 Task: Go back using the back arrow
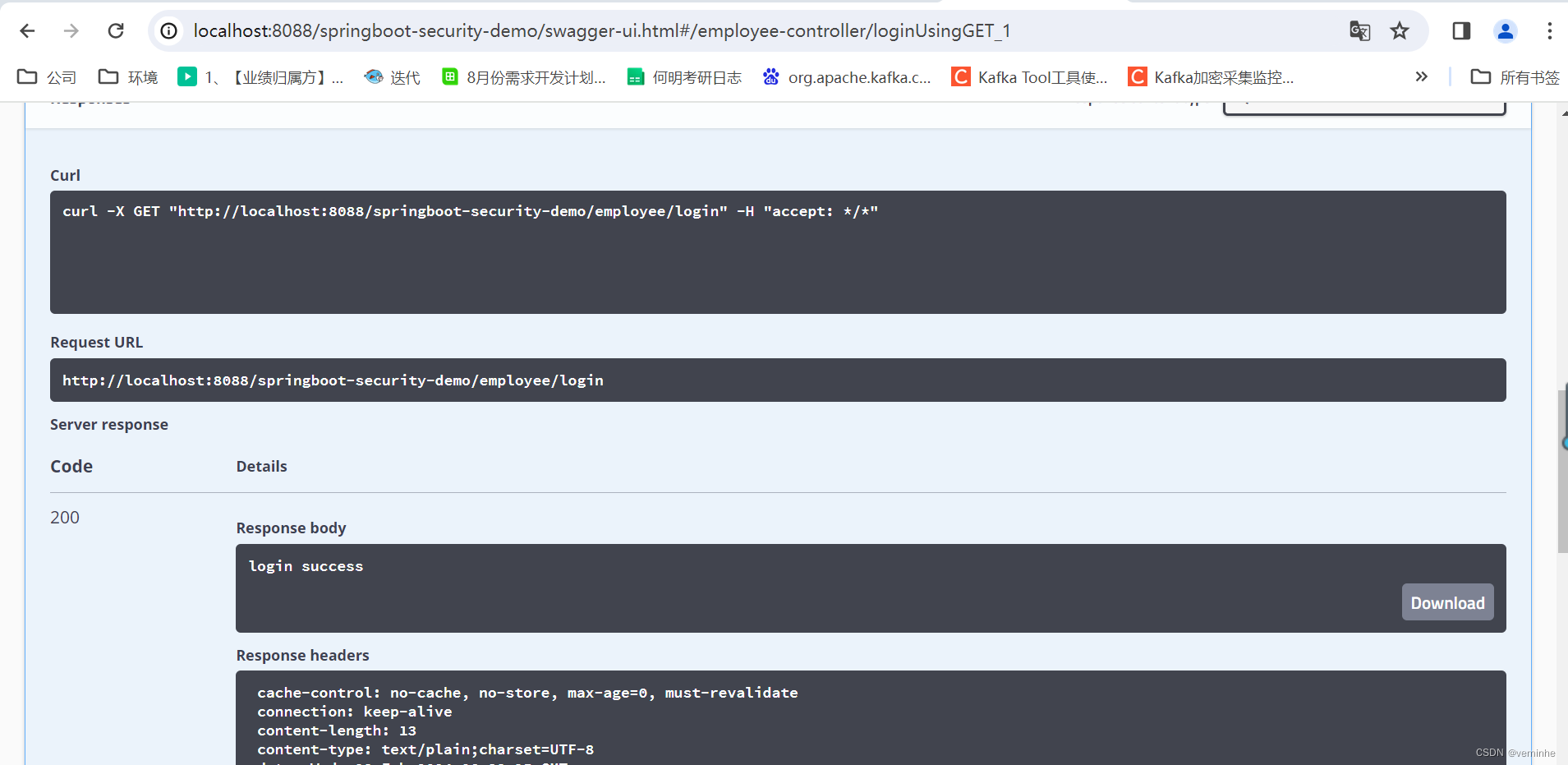click(27, 30)
